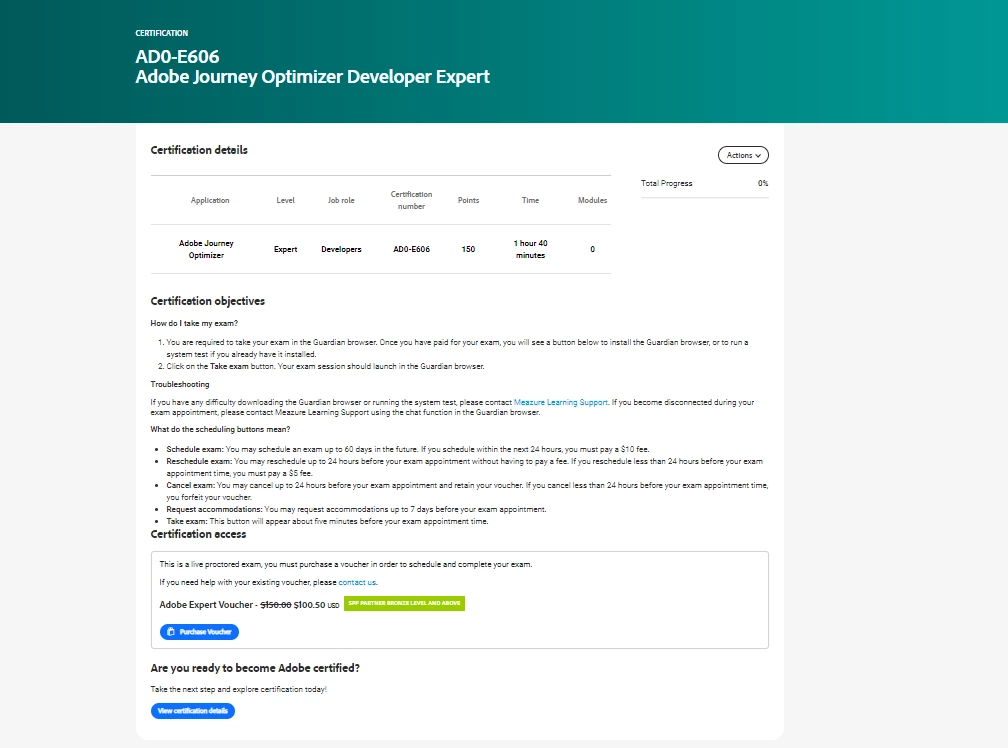
Task: Click the Total Progress bar
Action: [x=705, y=197]
